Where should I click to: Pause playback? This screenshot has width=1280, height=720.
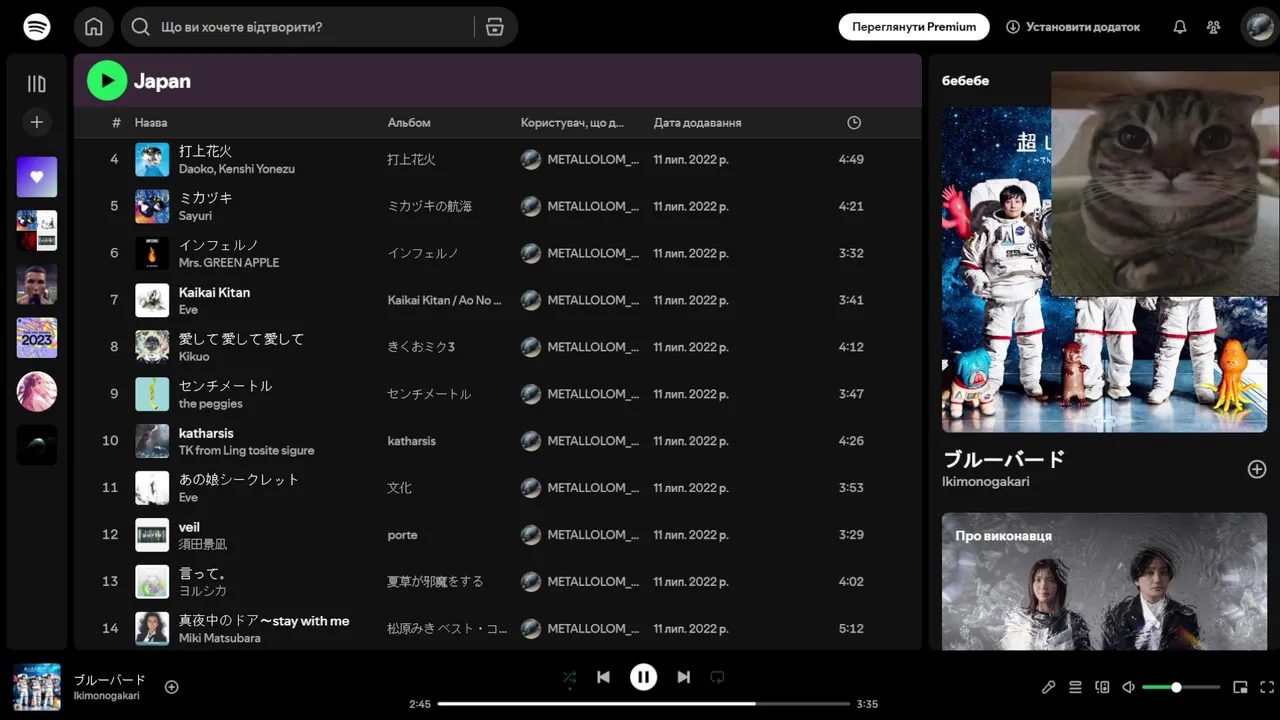coord(643,677)
